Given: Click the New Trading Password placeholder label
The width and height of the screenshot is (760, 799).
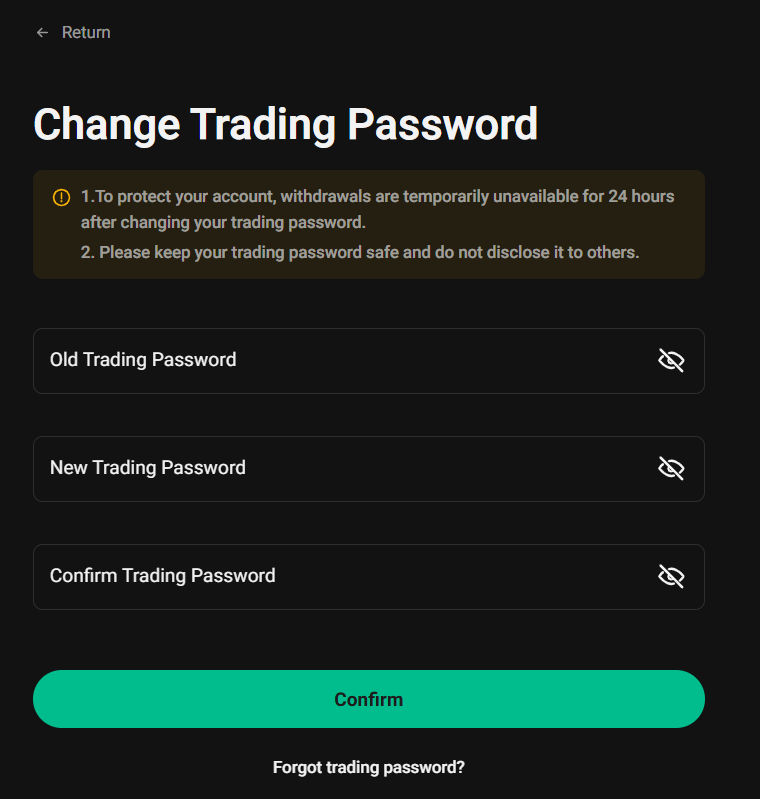Looking at the screenshot, I should pos(148,468).
